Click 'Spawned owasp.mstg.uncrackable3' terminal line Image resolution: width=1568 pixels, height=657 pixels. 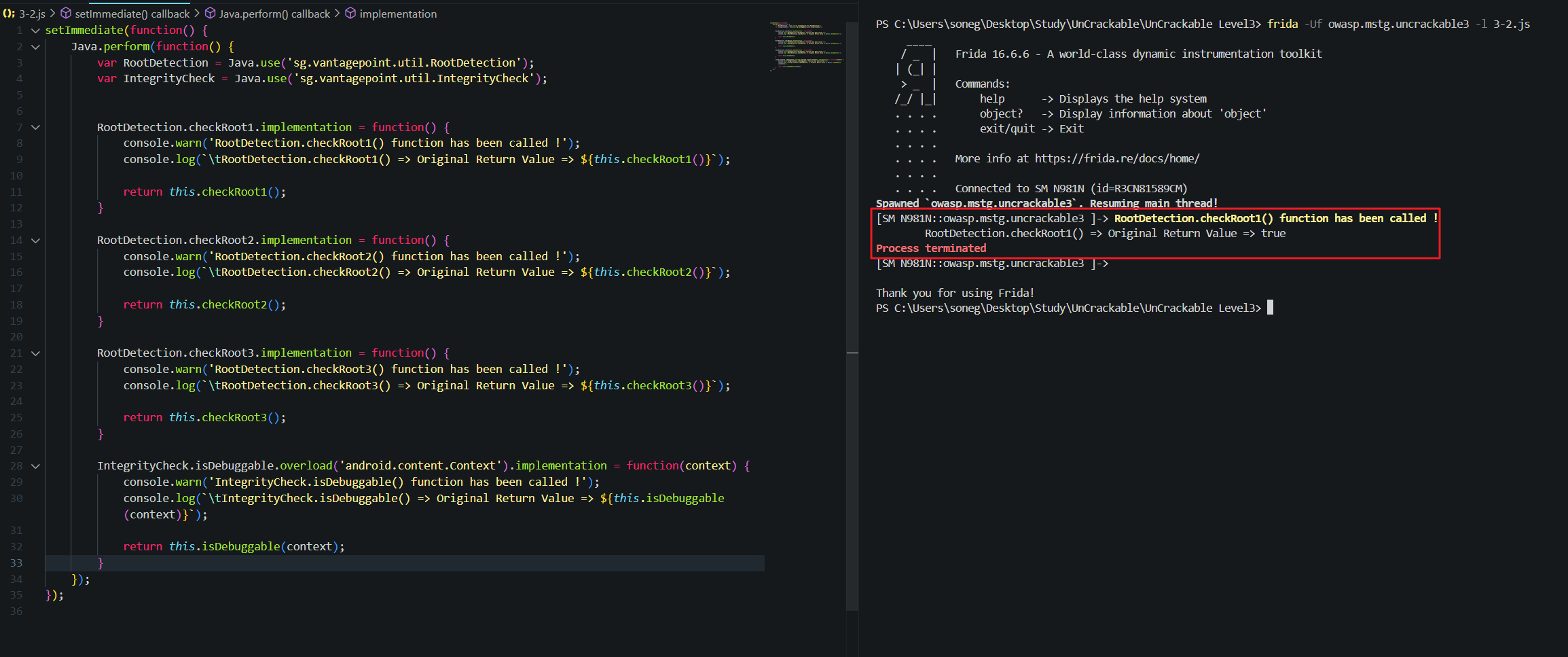(x=1046, y=204)
